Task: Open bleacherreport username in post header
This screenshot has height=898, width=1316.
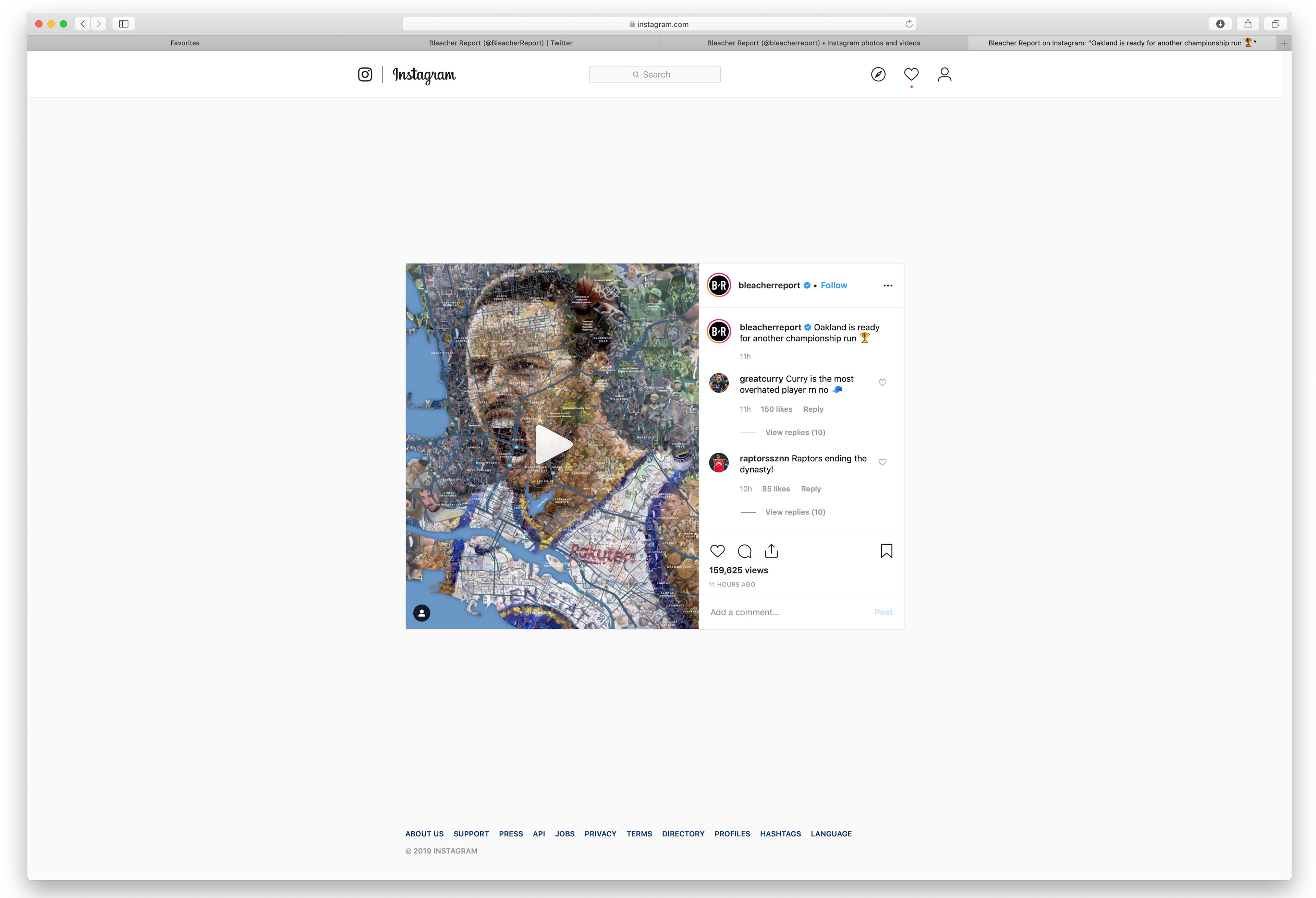Action: pos(769,286)
